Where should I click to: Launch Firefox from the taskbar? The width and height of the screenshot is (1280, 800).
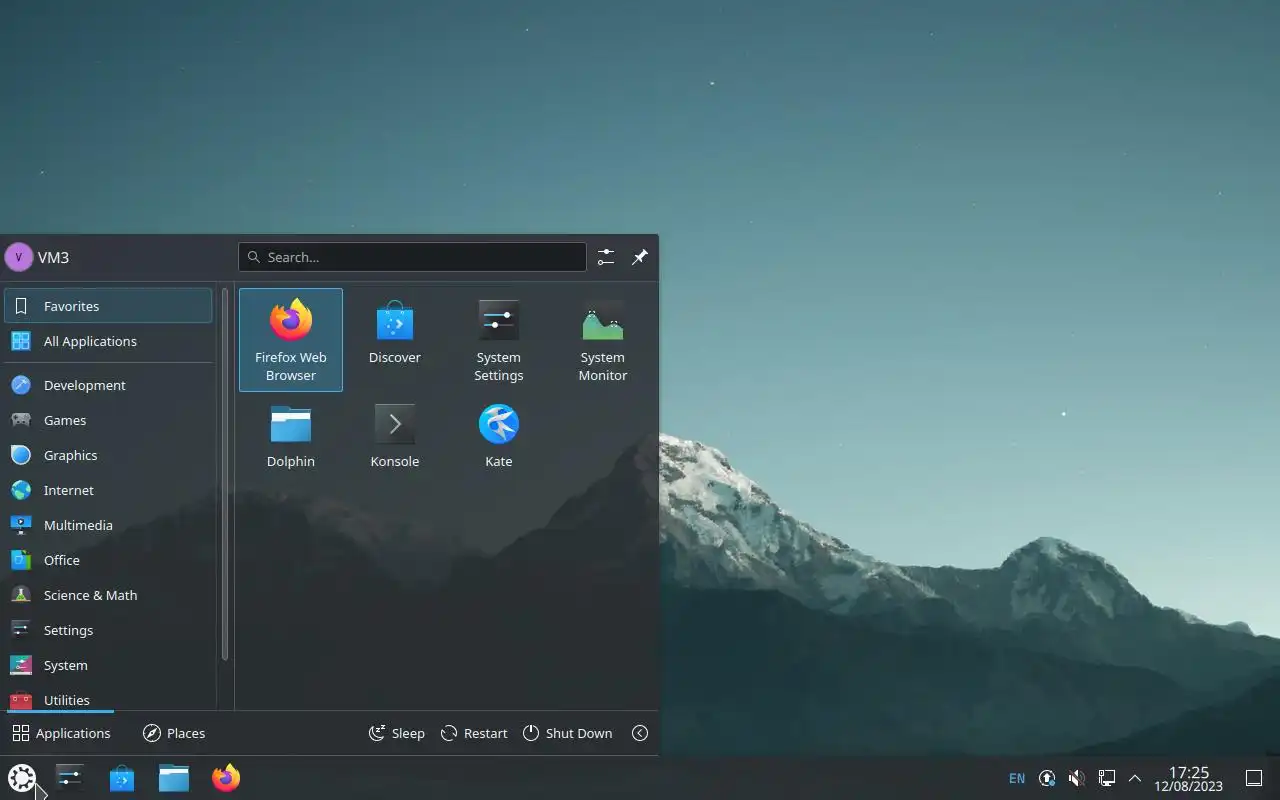click(x=226, y=778)
